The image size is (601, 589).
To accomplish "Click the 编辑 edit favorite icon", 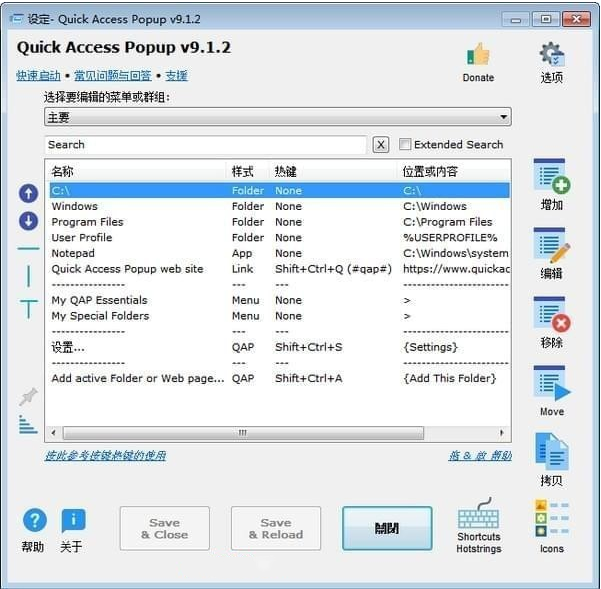I will (x=552, y=245).
